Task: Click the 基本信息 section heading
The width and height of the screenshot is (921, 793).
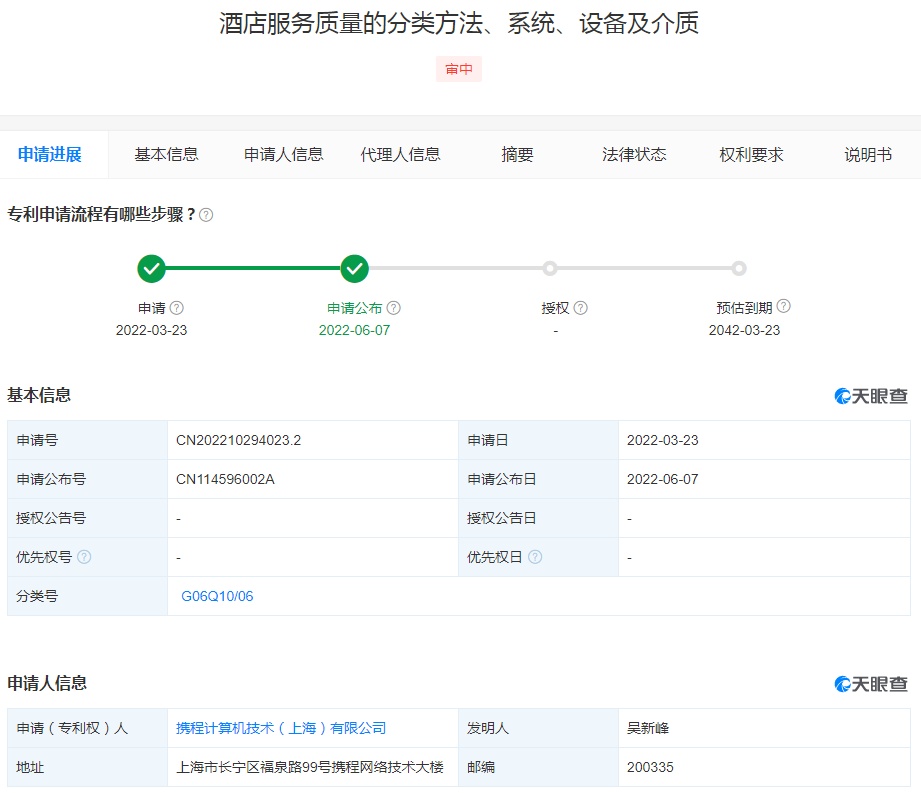Action: coord(39,395)
